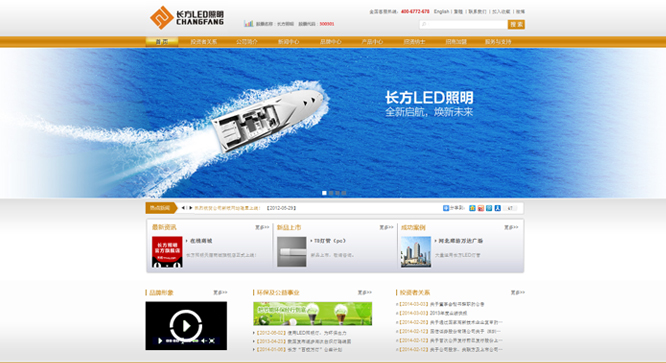Share via the red Weibo icon

pos(480,208)
